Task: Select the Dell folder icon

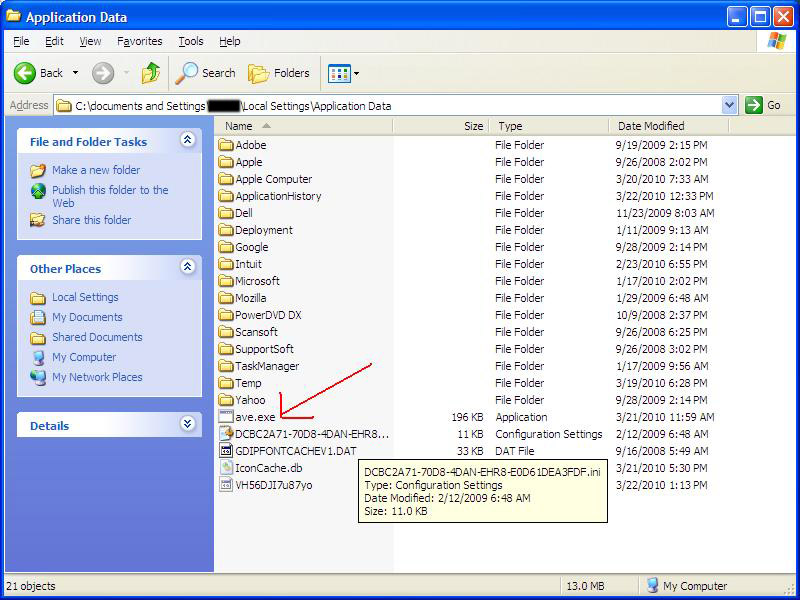Action: [x=226, y=213]
